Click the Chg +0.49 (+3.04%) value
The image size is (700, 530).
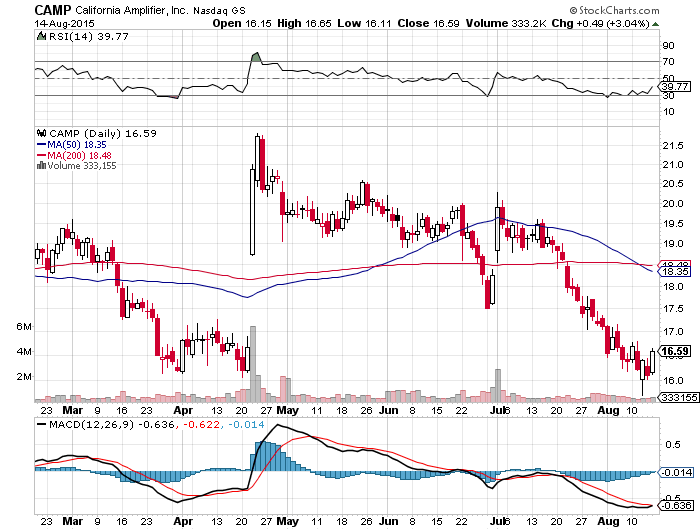(600, 23)
